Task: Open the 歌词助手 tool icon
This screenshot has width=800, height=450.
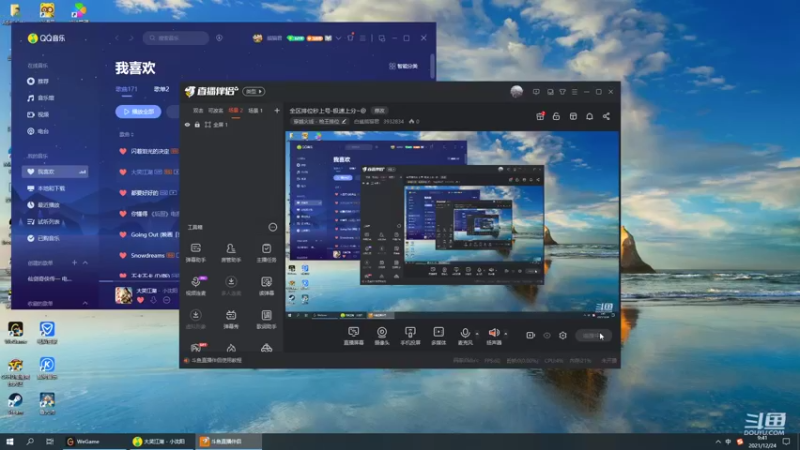Action: pos(266,319)
